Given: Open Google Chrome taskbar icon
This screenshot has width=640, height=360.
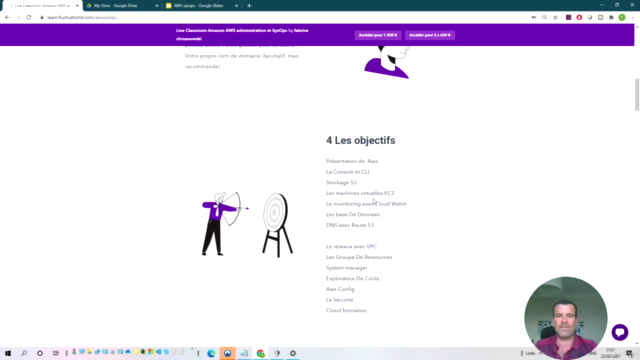Looking at the screenshot, I should (260, 353).
